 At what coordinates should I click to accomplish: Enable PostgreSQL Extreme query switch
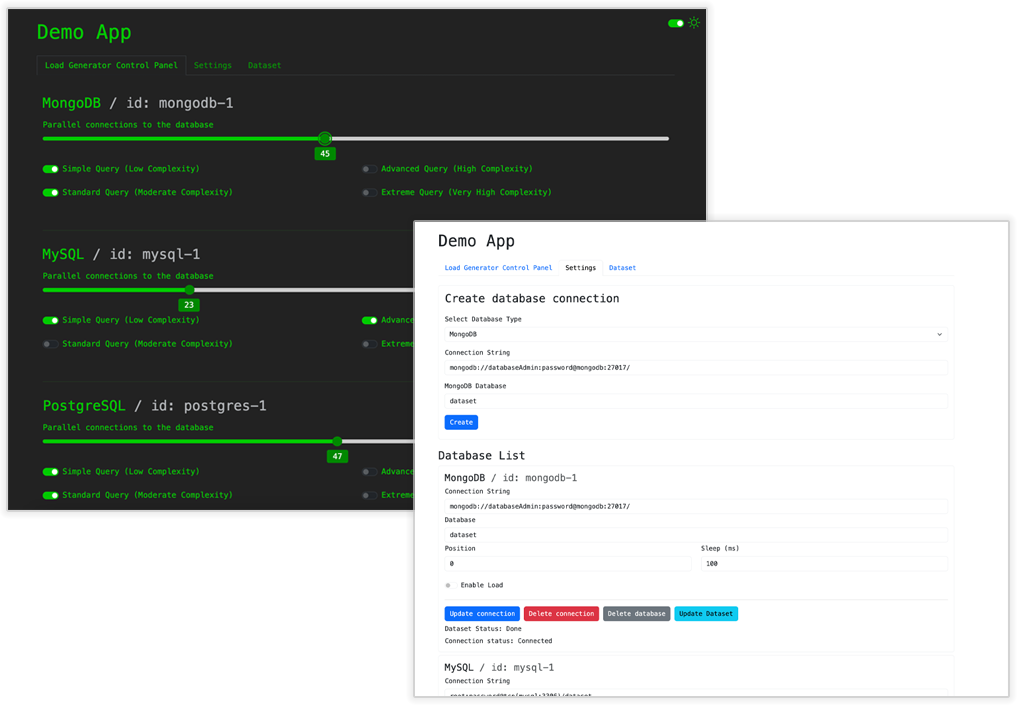pyautogui.click(x=370, y=496)
